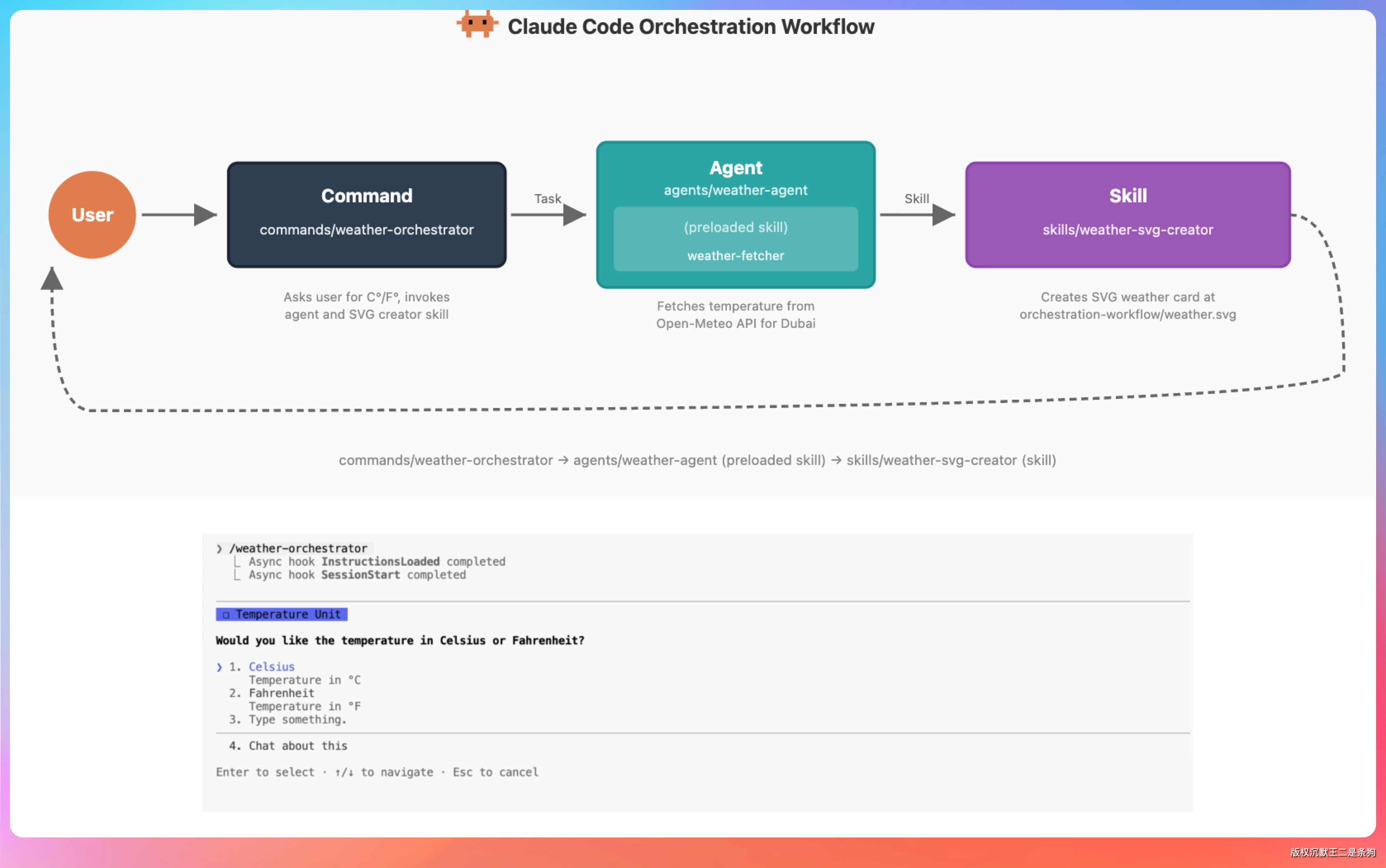
Task: Choose the Type something option
Action: [297, 719]
